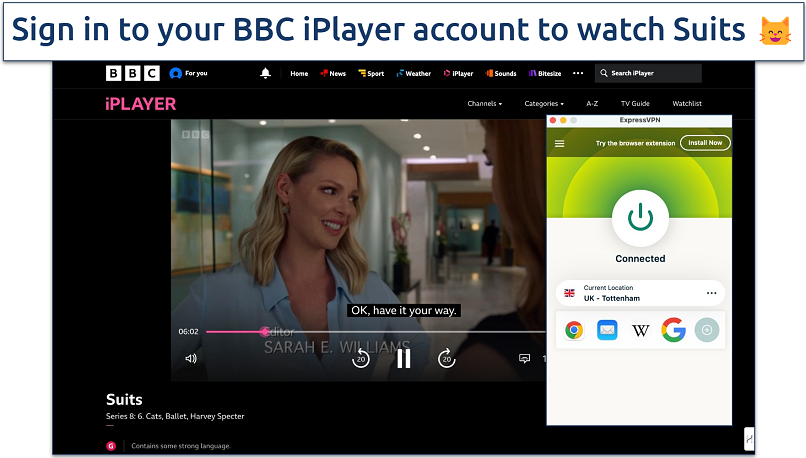Screen dimensions: 806x458
Task: Skip forward 20 seconds
Action: click(x=447, y=359)
